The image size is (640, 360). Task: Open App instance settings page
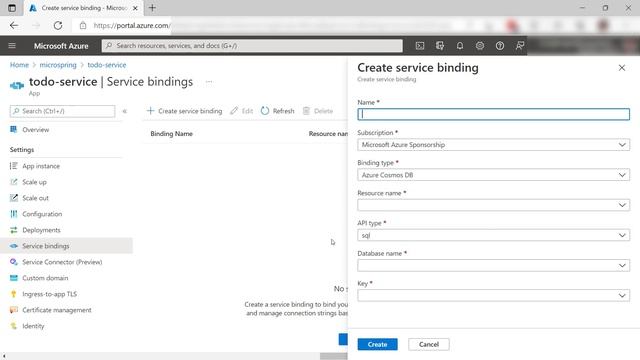pos(41,166)
